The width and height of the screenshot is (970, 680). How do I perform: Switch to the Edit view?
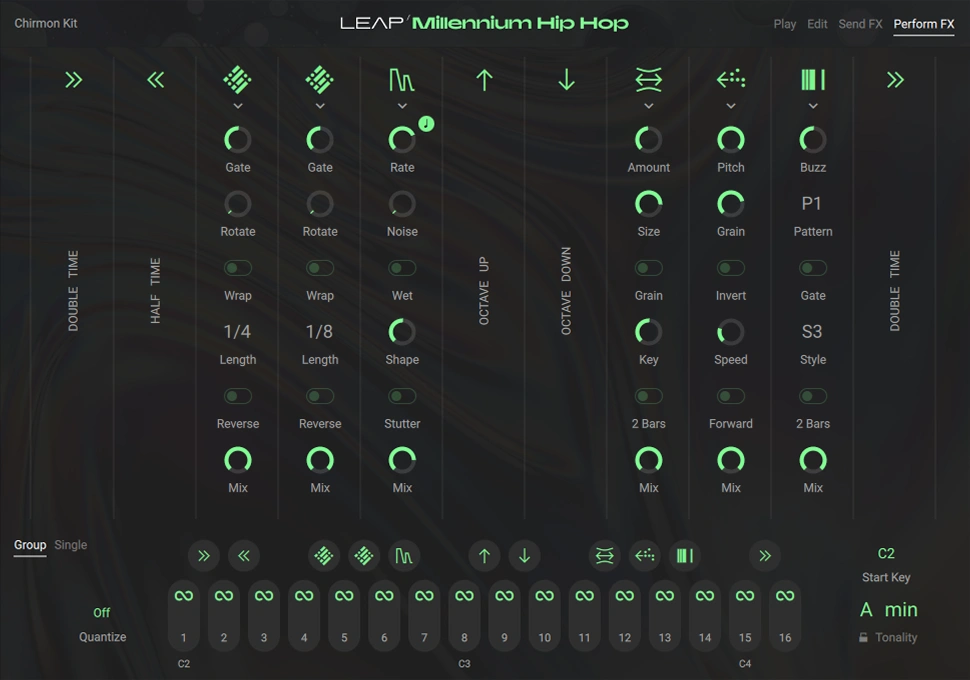(x=817, y=23)
